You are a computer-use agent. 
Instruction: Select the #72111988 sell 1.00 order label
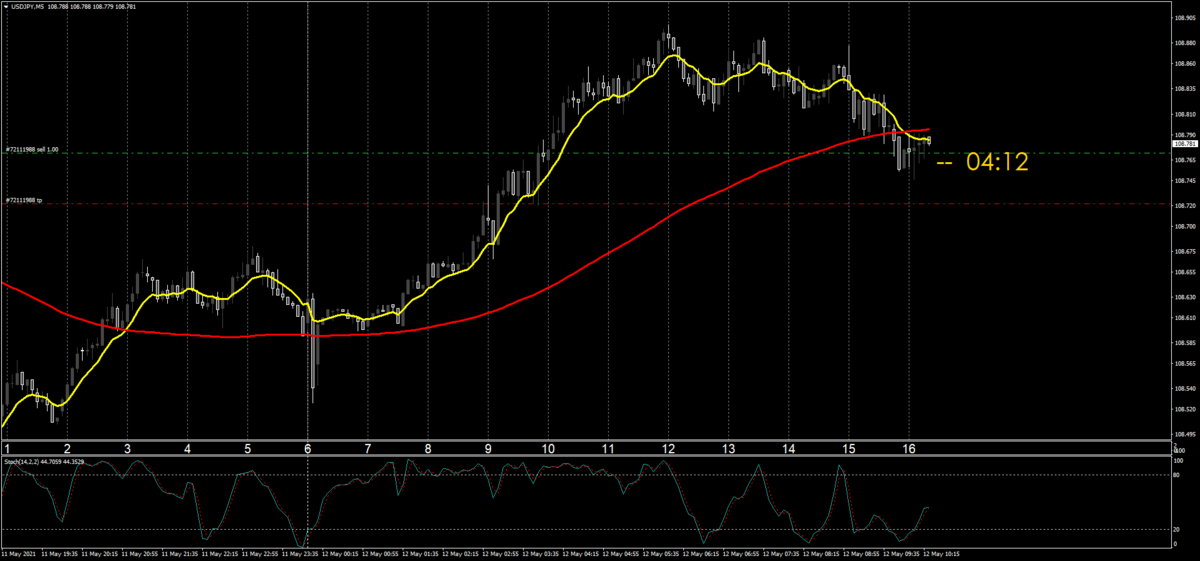click(32, 149)
